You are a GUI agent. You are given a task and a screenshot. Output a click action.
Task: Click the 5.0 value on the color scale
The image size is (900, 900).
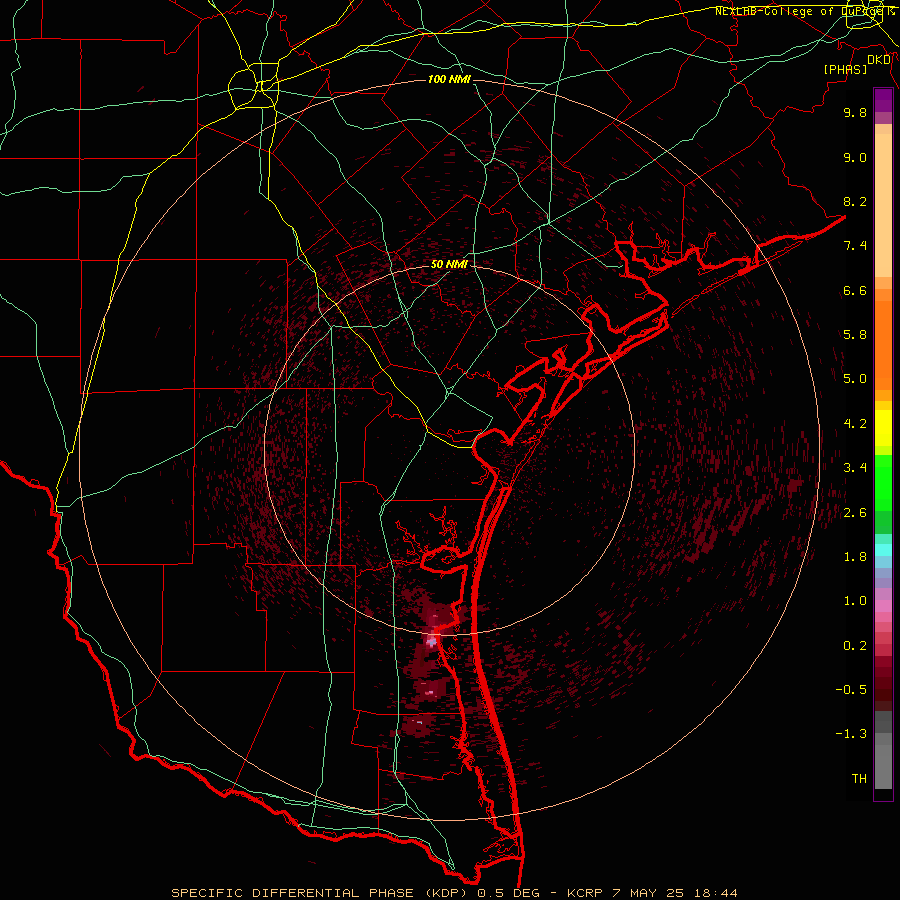point(855,379)
